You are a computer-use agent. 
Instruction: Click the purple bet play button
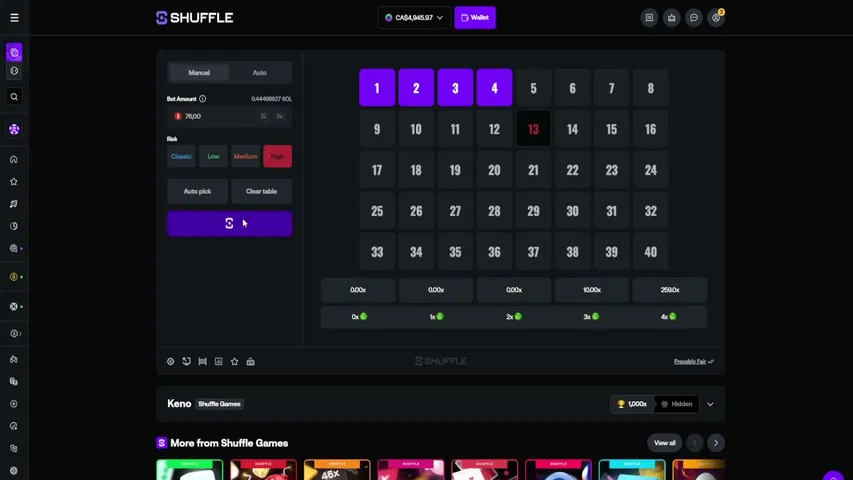click(229, 224)
